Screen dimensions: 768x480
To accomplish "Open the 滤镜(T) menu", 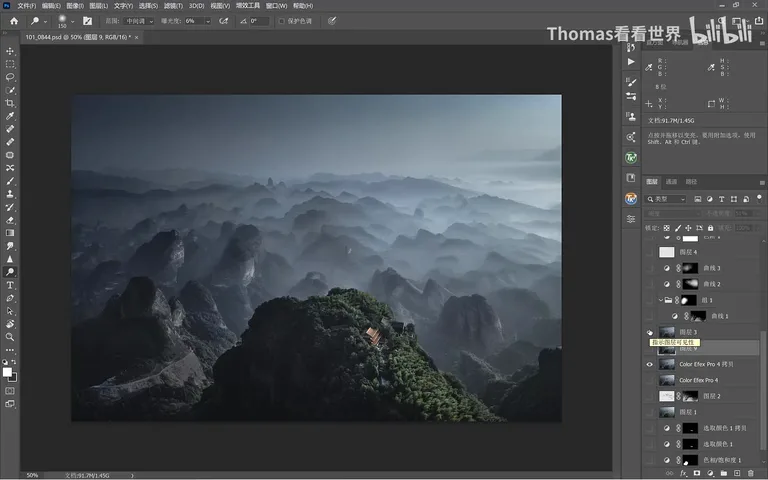I will pos(173,6).
